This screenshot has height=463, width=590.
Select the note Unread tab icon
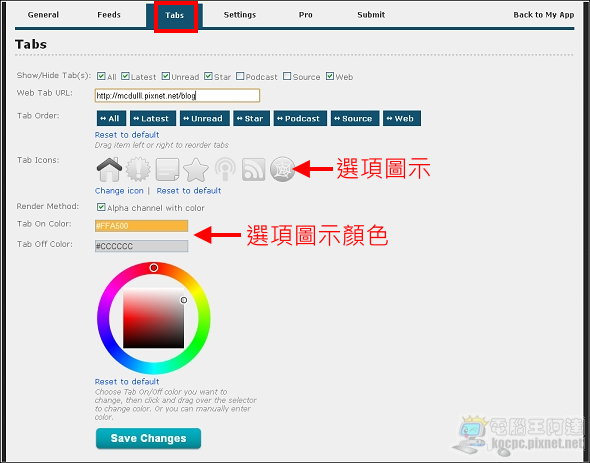pos(167,169)
